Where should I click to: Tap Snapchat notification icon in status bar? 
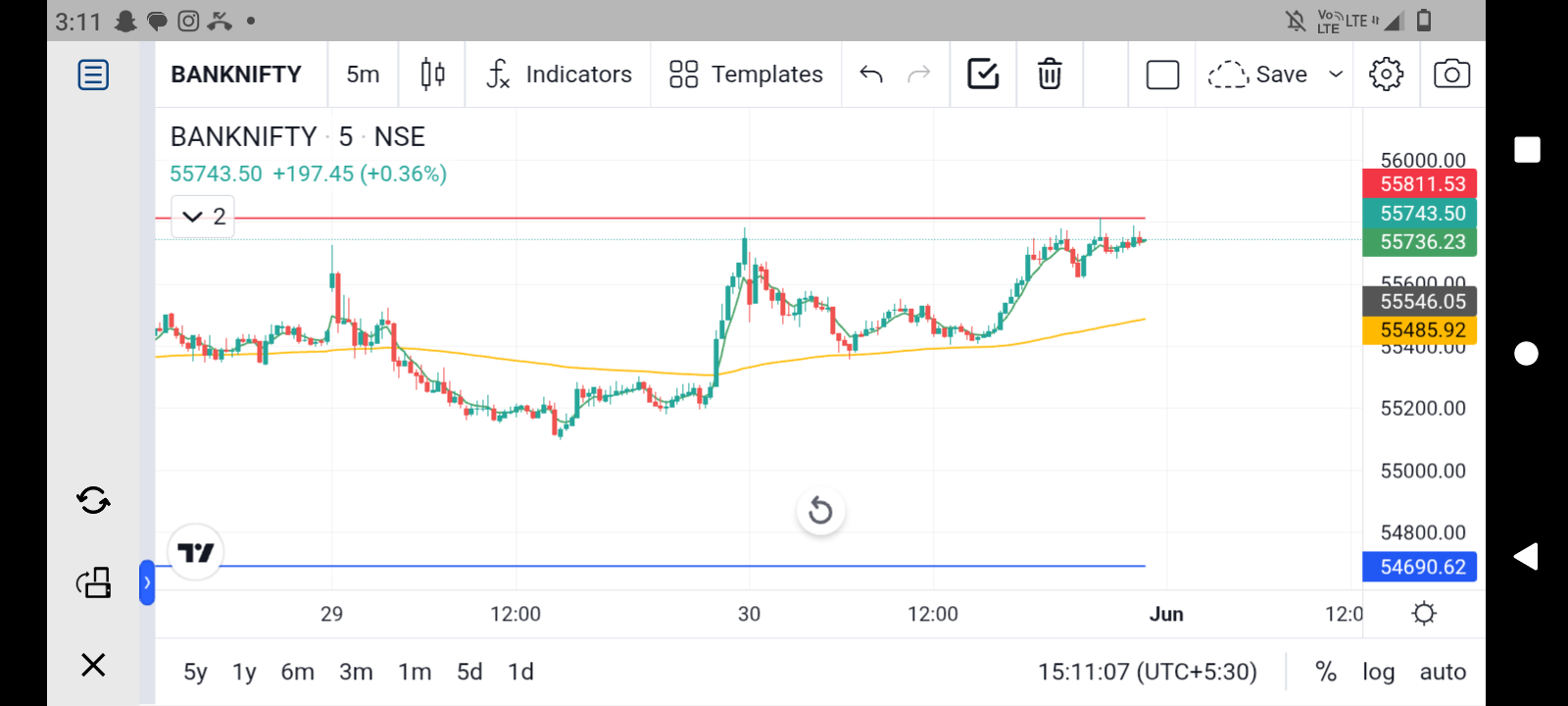click(x=125, y=21)
